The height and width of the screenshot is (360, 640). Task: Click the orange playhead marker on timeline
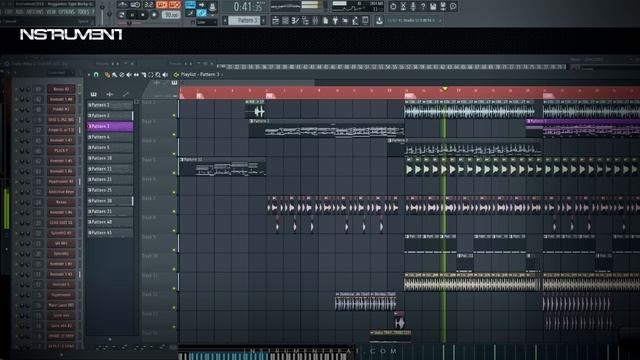pyautogui.click(x=444, y=89)
